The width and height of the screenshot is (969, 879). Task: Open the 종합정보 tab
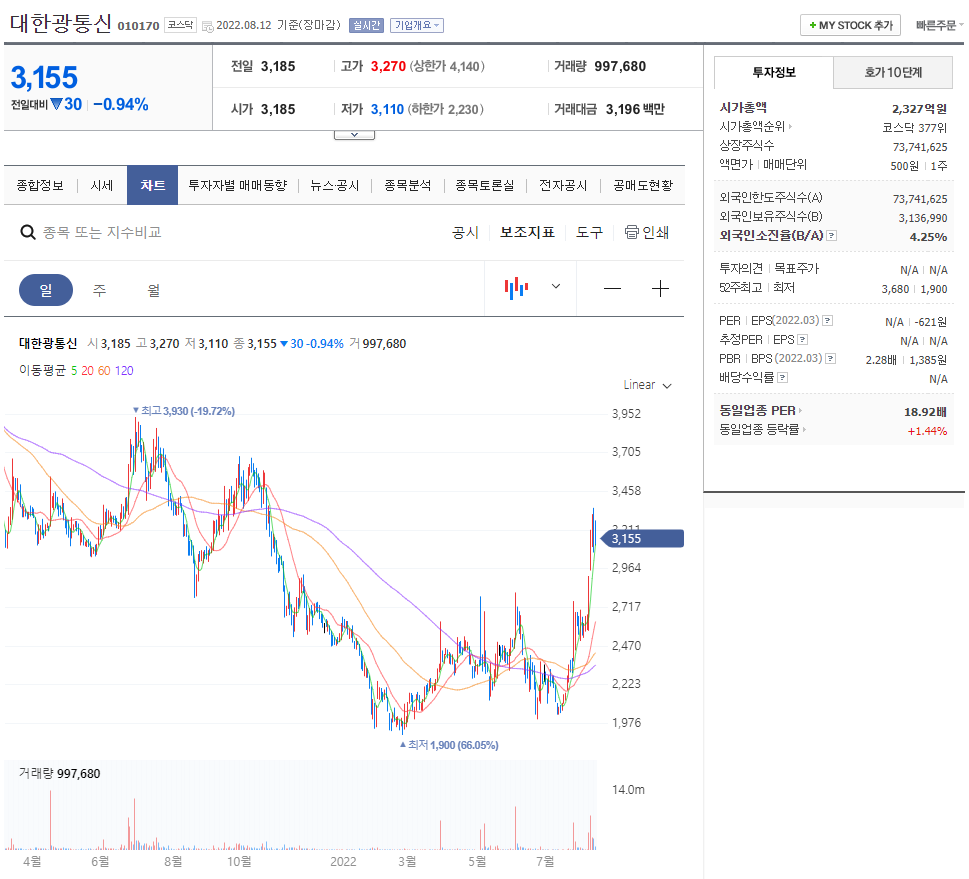click(40, 185)
